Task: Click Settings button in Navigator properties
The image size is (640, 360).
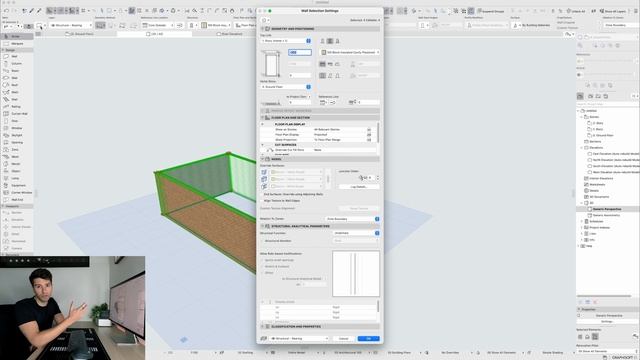Action: coord(607,322)
